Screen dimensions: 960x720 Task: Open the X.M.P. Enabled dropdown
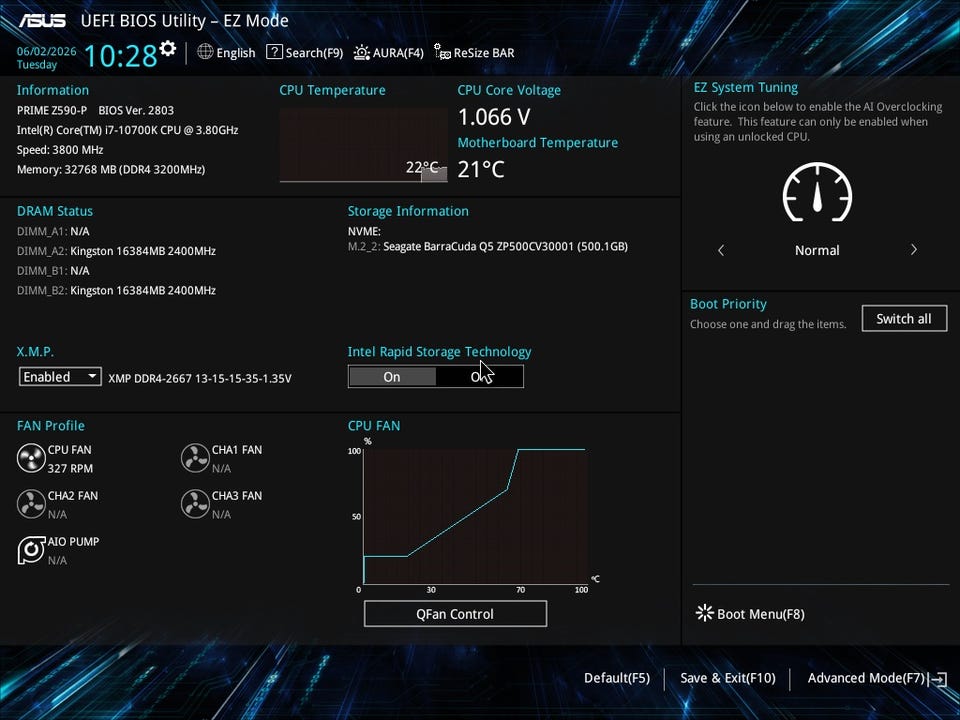pyautogui.click(x=60, y=377)
